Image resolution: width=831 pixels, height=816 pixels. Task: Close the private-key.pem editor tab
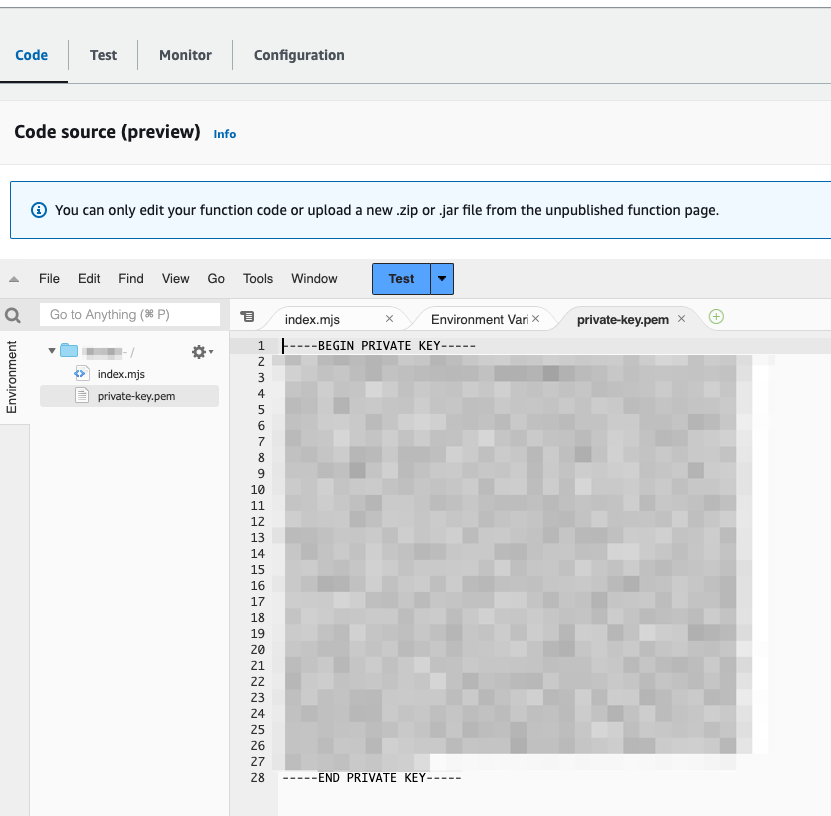(x=682, y=318)
